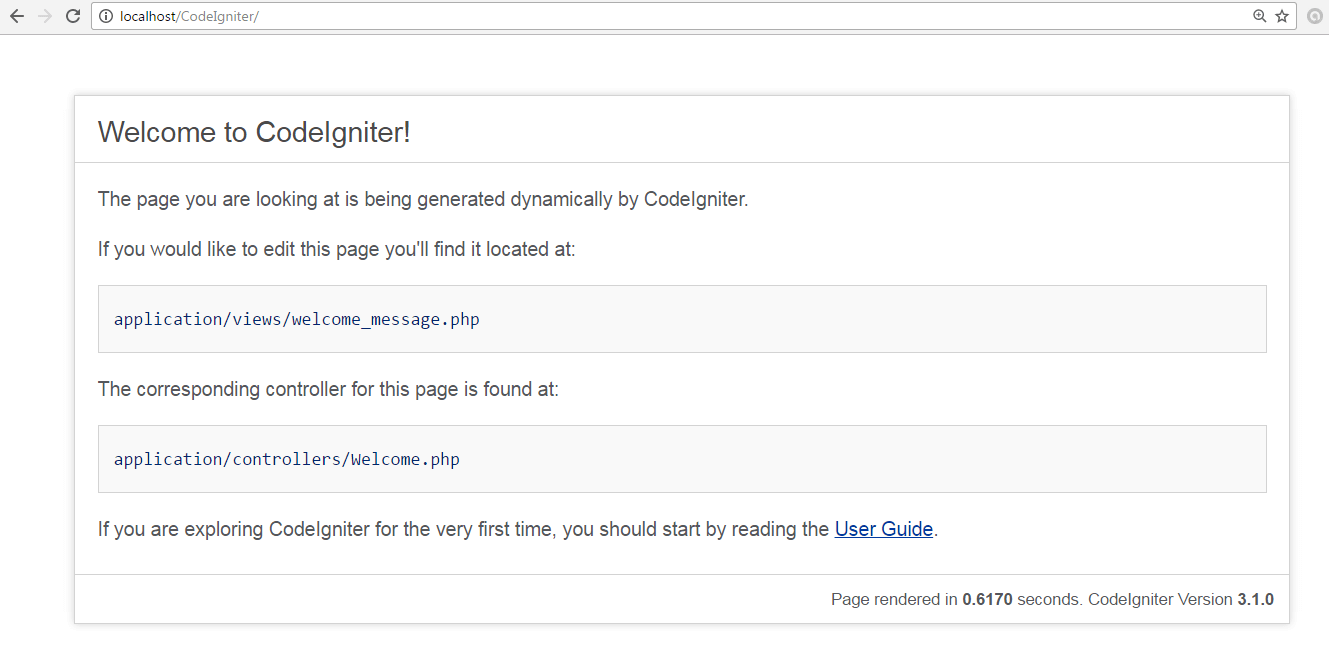Click the application/views/welcome_message.php code path
The width and height of the screenshot is (1329, 664).
[x=297, y=320]
